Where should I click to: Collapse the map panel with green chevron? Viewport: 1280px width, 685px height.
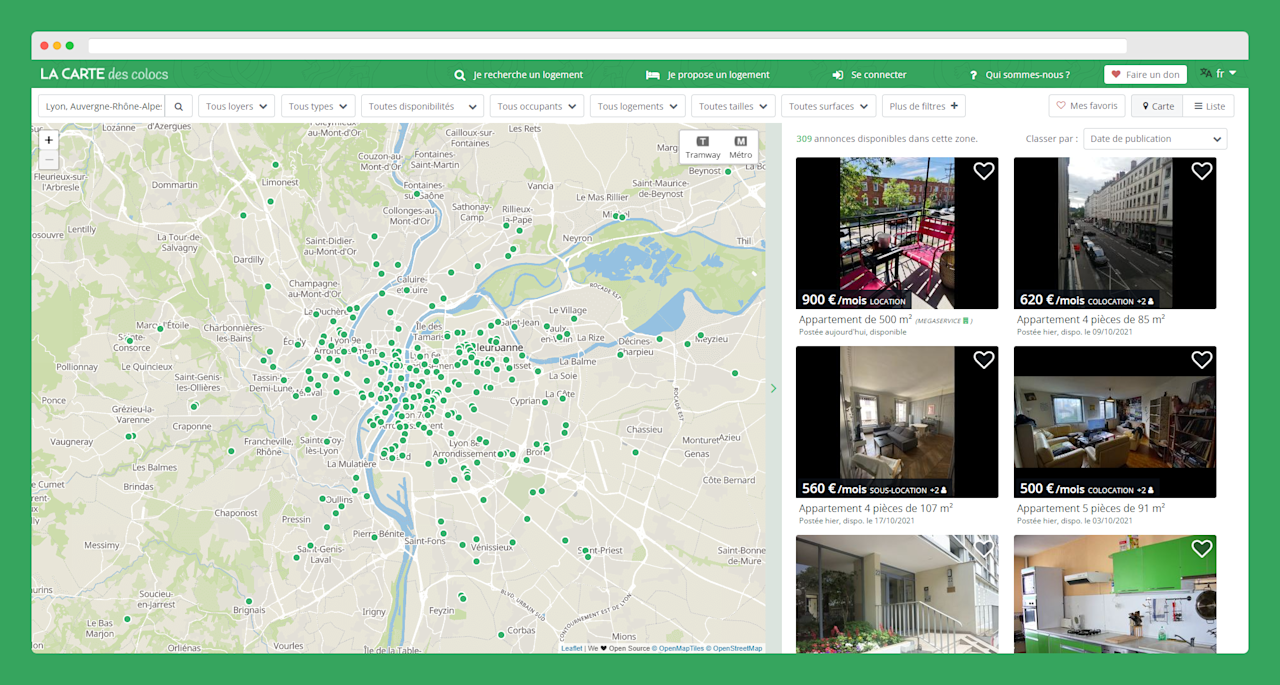(773, 388)
